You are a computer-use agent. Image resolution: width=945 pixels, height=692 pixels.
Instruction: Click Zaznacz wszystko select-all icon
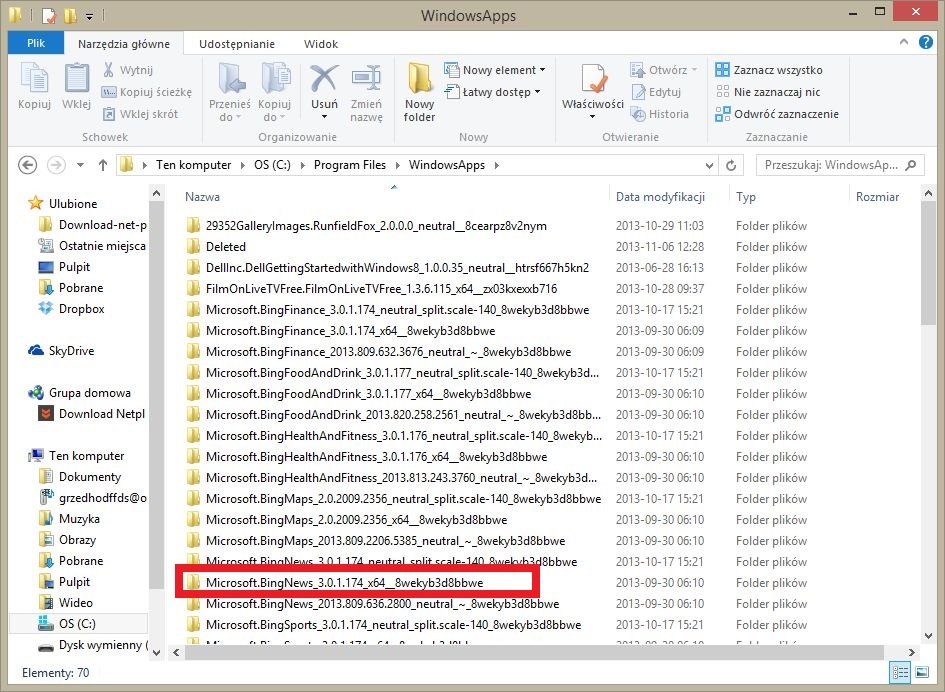[x=722, y=70]
